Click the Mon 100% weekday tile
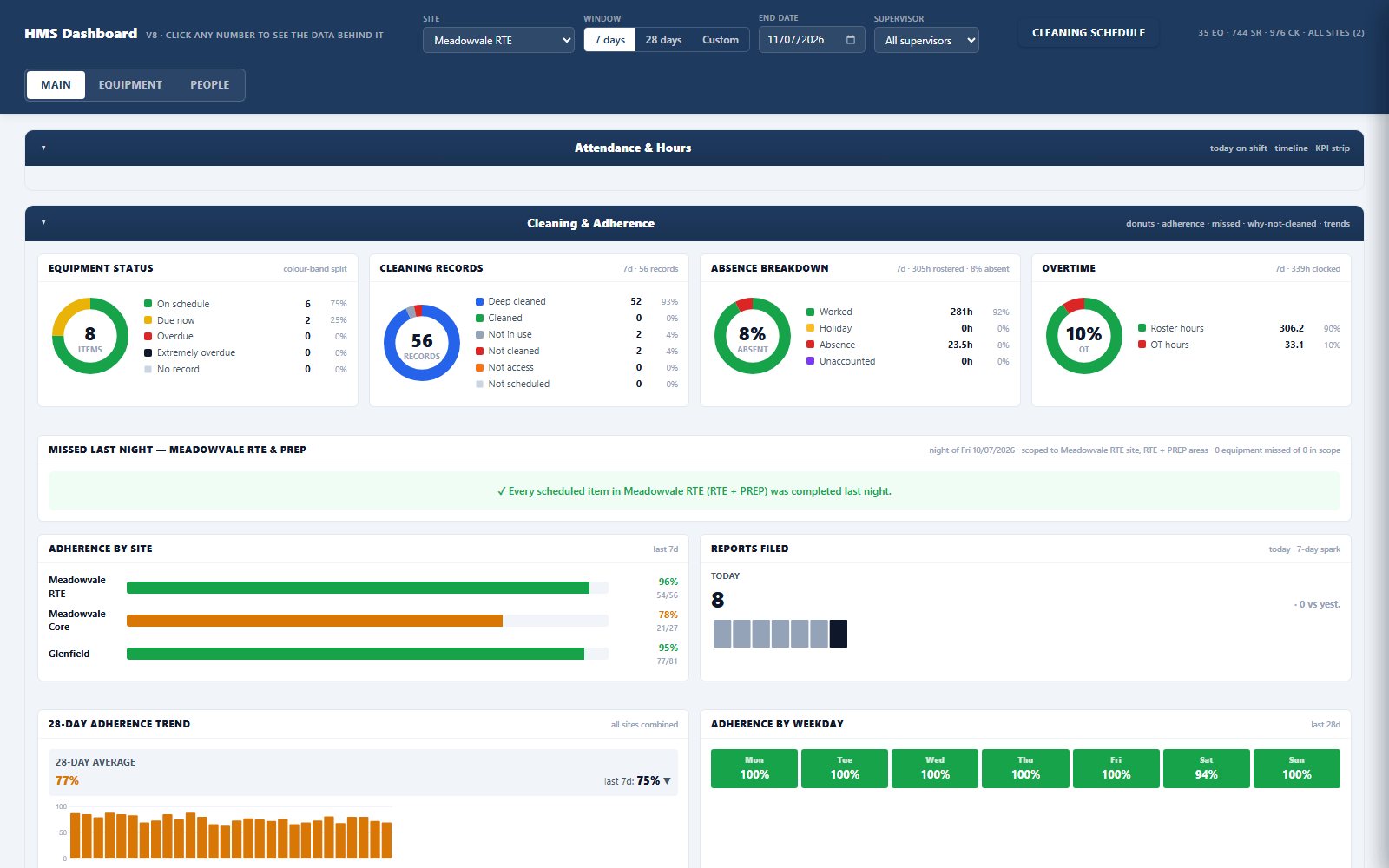Screen dimensions: 1389x868 point(754,768)
